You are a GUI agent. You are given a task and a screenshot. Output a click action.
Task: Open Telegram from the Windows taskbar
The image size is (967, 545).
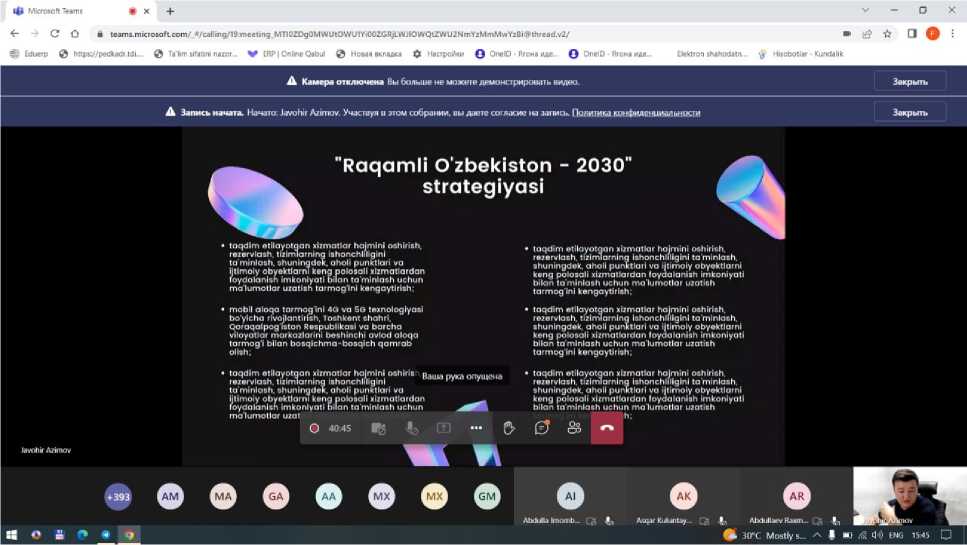click(106, 535)
